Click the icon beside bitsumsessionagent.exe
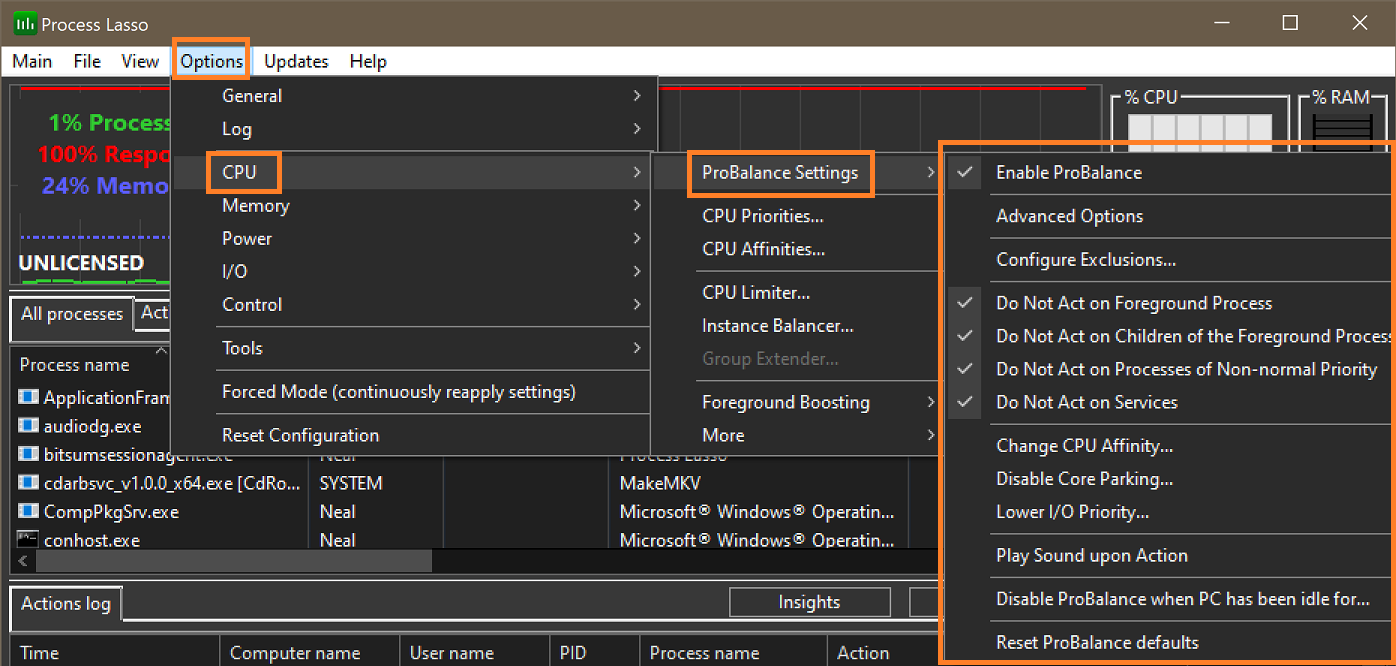Viewport: 1396px width, 666px height. tap(29, 455)
